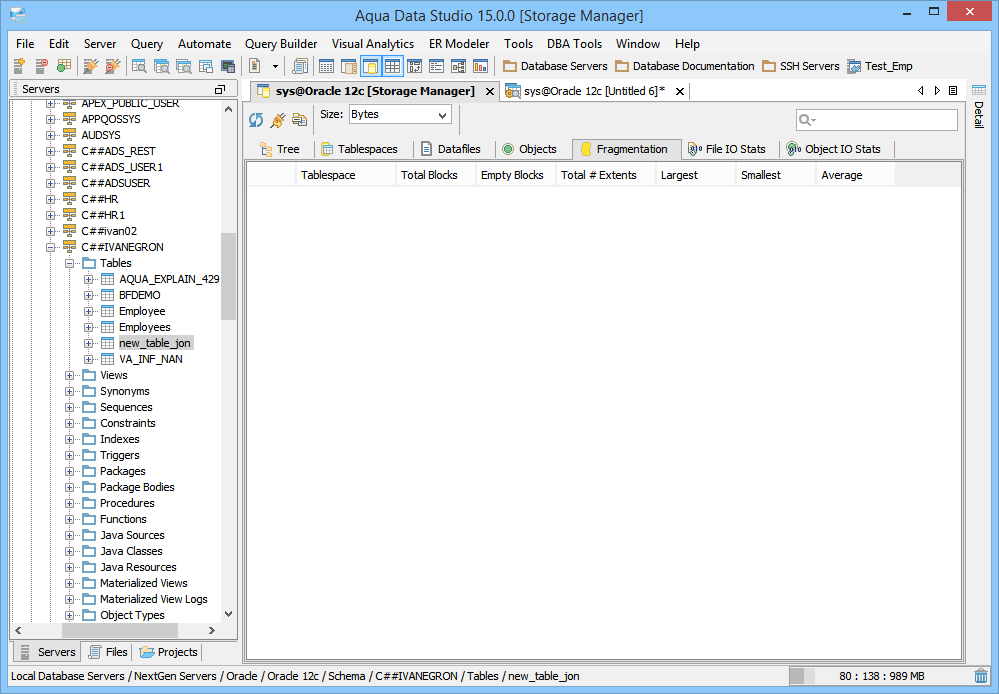Viewport: 999px width, 694px height.
Task: Open the Tools menu
Action: coord(518,44)
